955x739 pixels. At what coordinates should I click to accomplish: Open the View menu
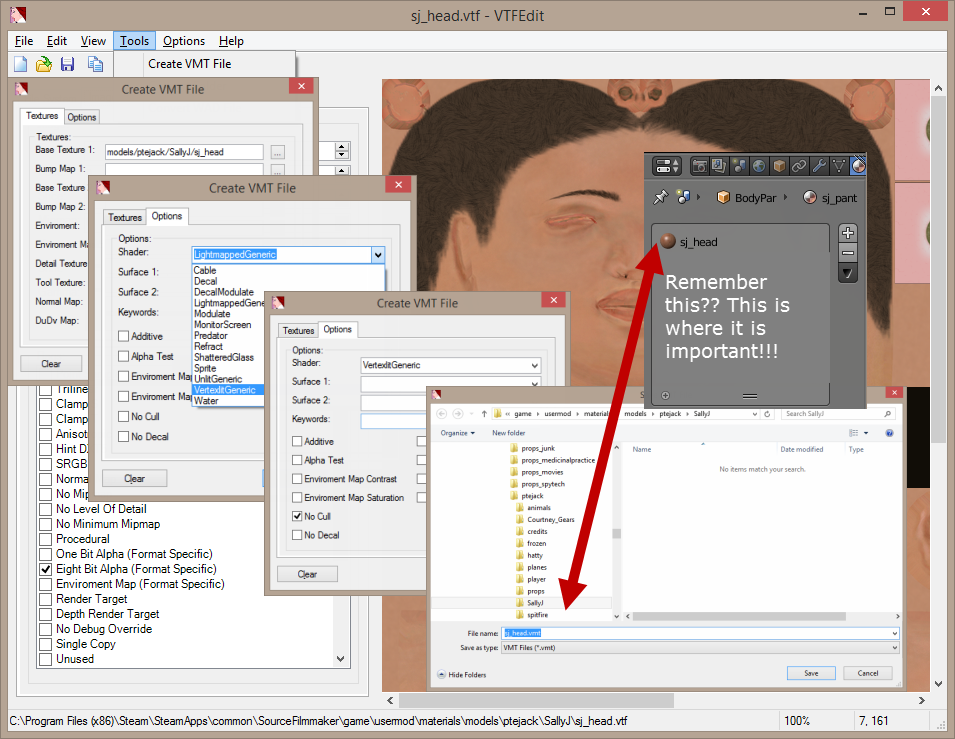coord(93,41)
